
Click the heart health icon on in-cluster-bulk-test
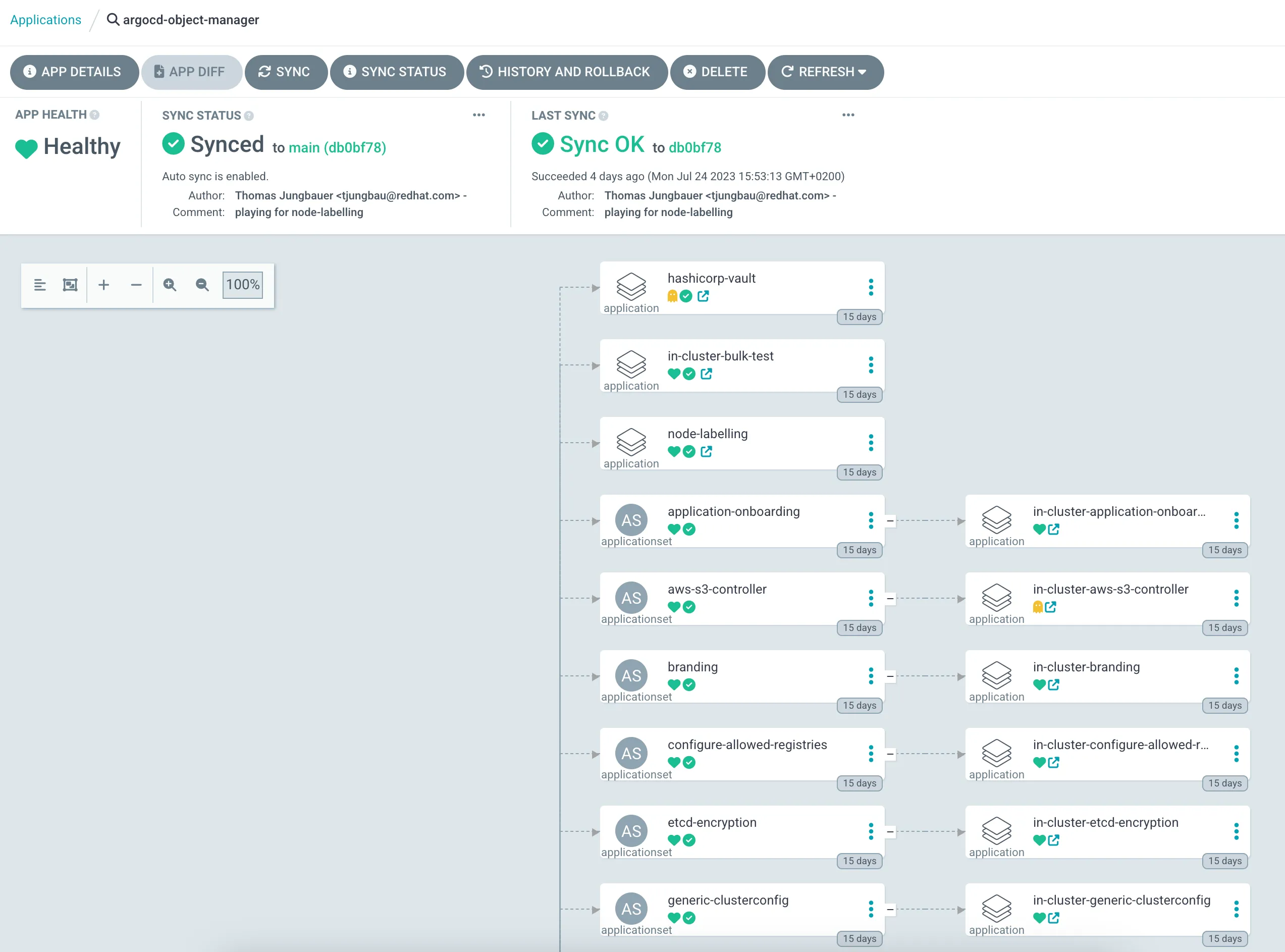tap(674, 374)
